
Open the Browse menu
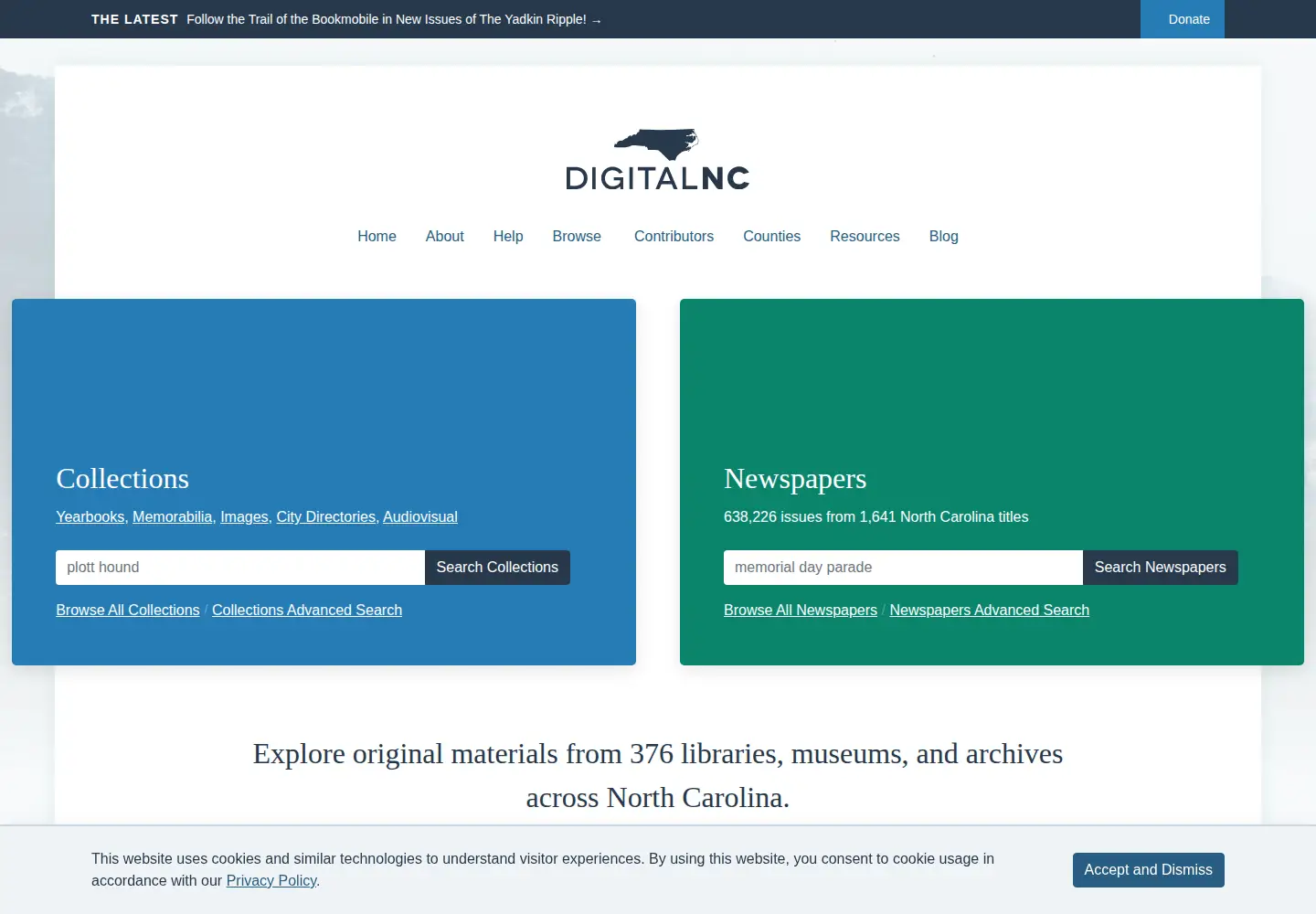[577, 236]
